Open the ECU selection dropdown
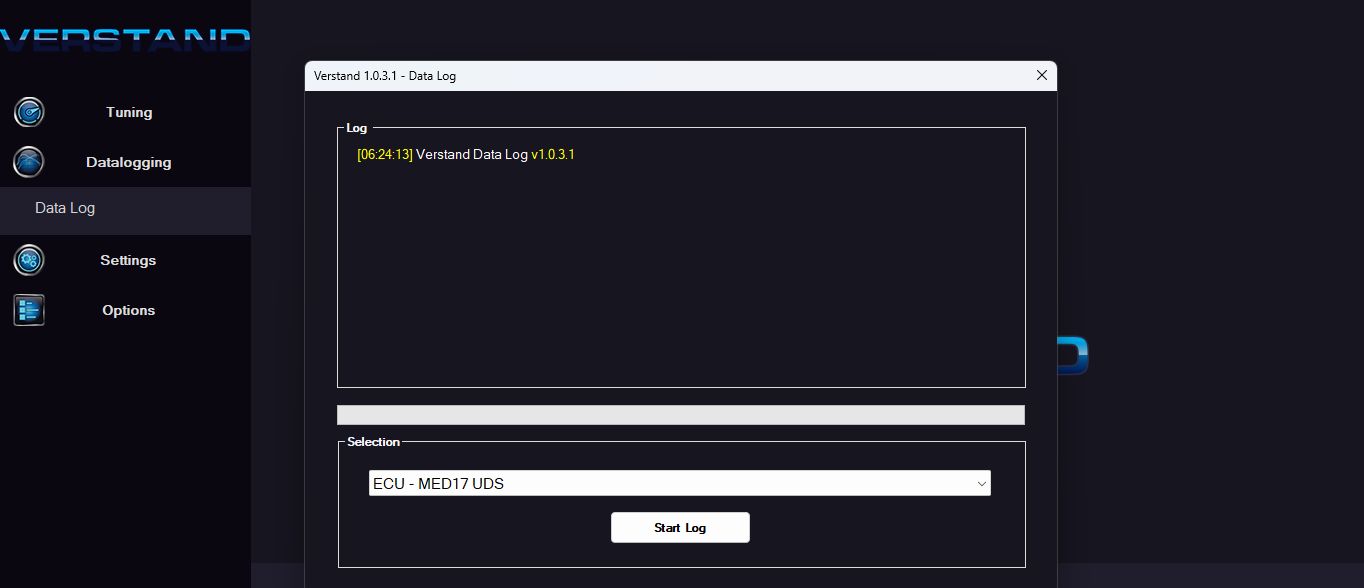This screenshot has width=1364, height=588. coord(680,483)
